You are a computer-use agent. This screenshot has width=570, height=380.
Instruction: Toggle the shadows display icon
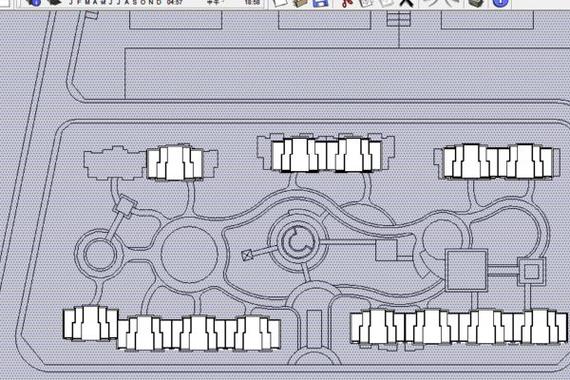coord(54,2)
